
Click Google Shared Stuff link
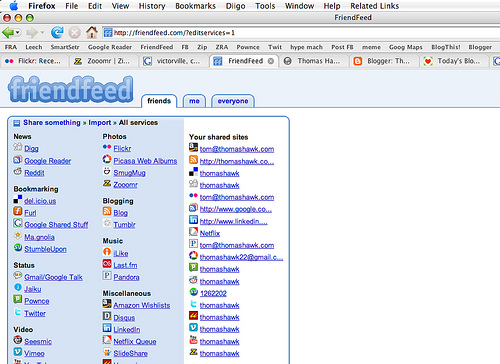(x=56, y=225)
